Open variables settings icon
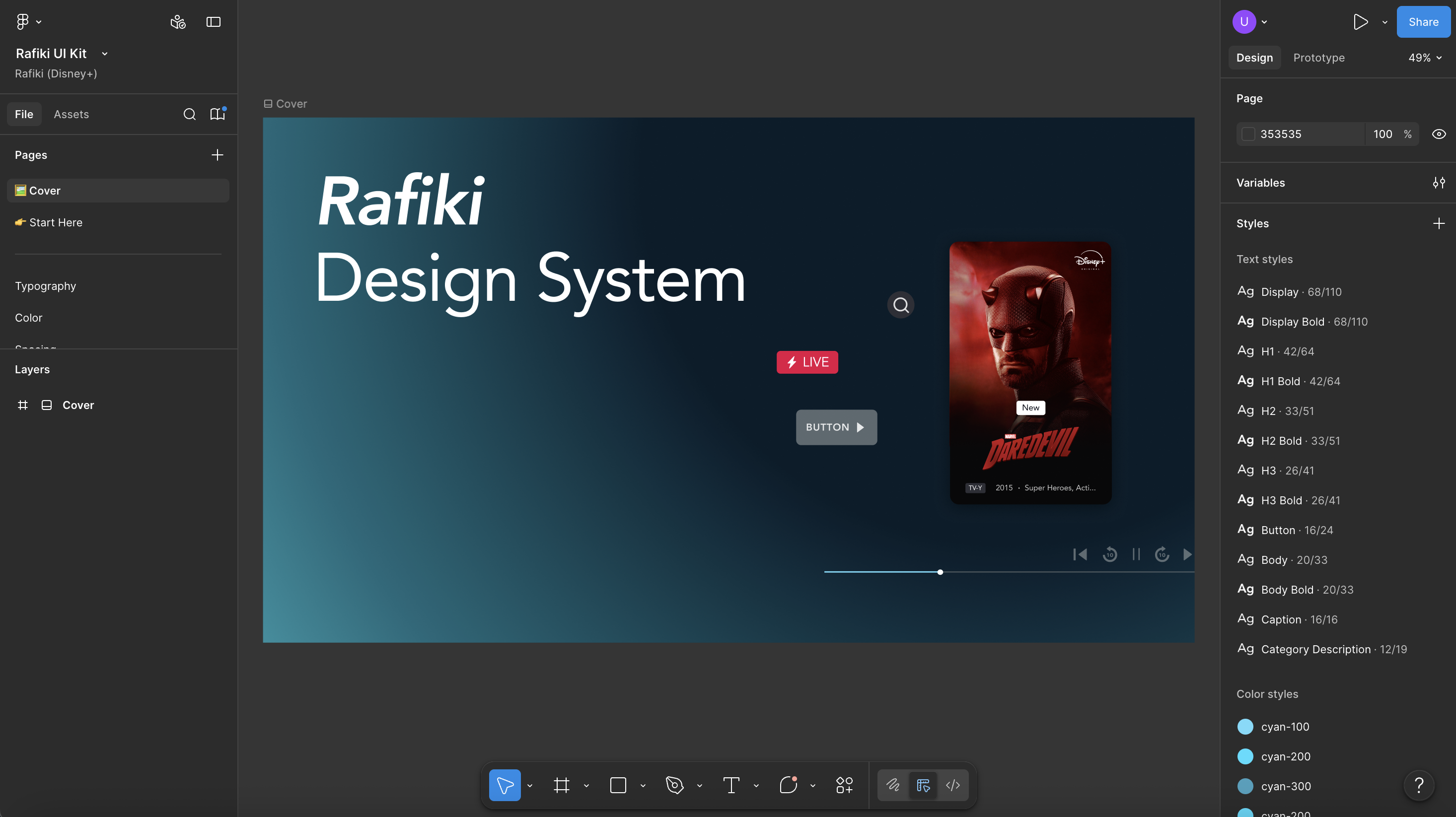 (x=1439, y=183)
